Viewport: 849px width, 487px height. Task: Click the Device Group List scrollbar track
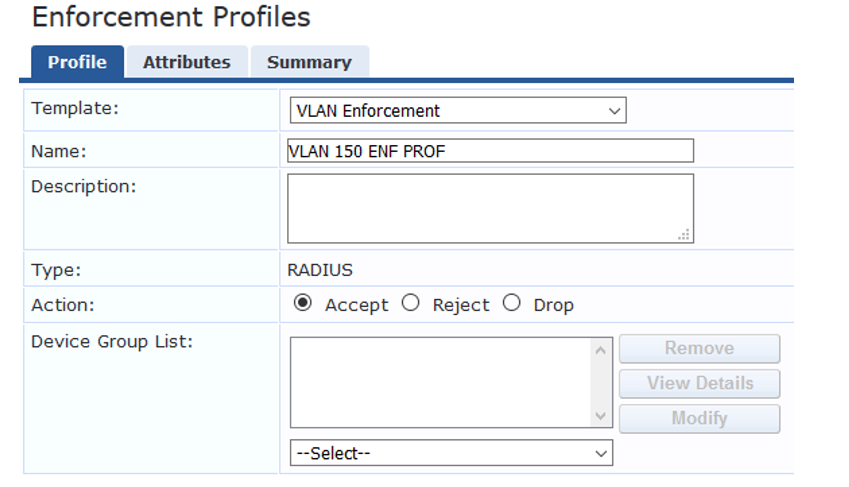601,382
